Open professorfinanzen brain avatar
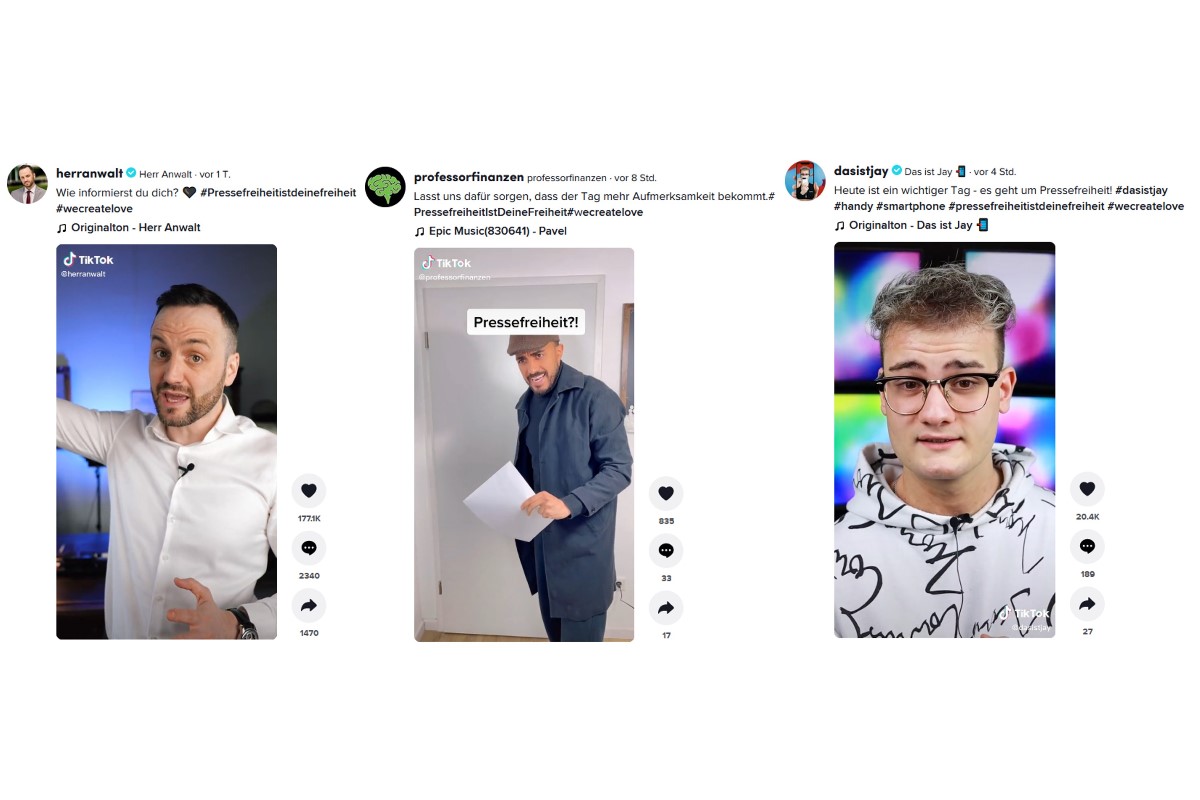 (385, 187)
